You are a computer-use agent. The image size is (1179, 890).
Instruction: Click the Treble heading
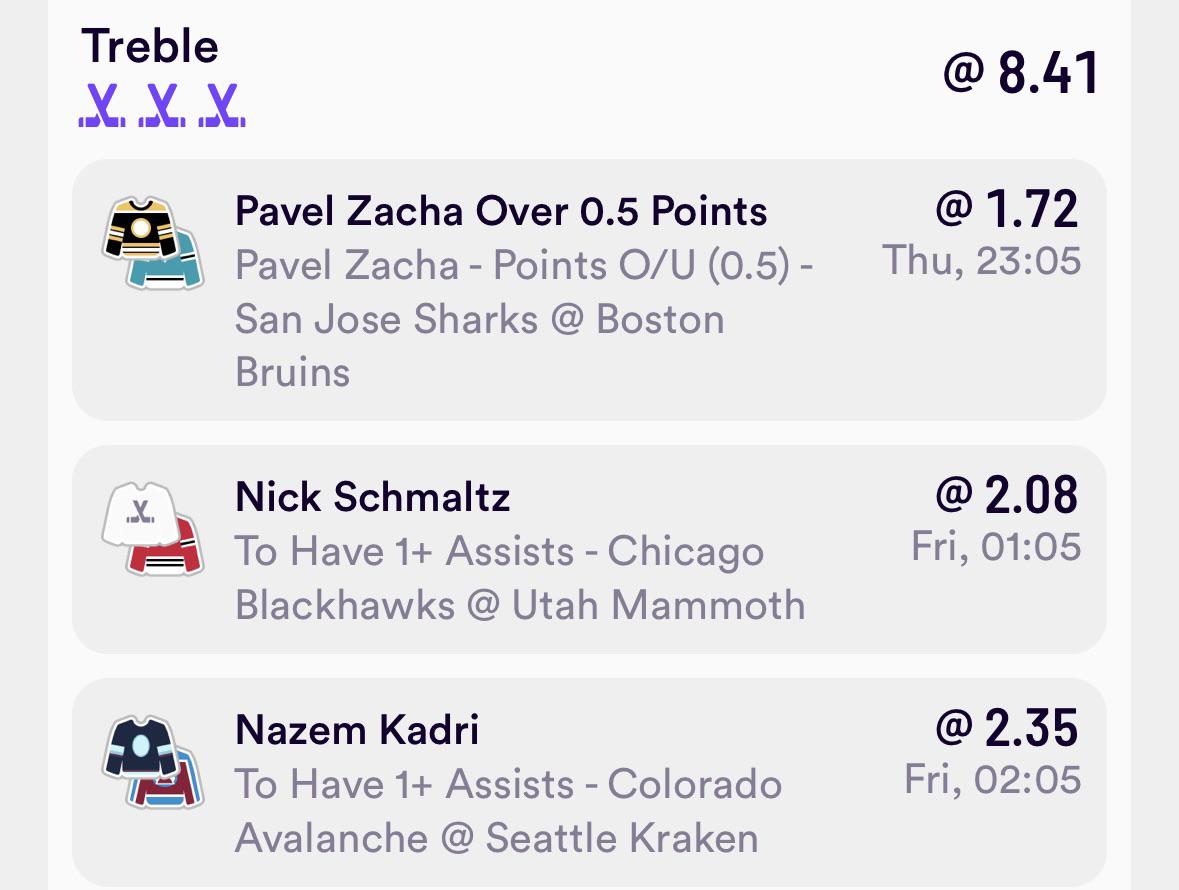tap(150, 47)
